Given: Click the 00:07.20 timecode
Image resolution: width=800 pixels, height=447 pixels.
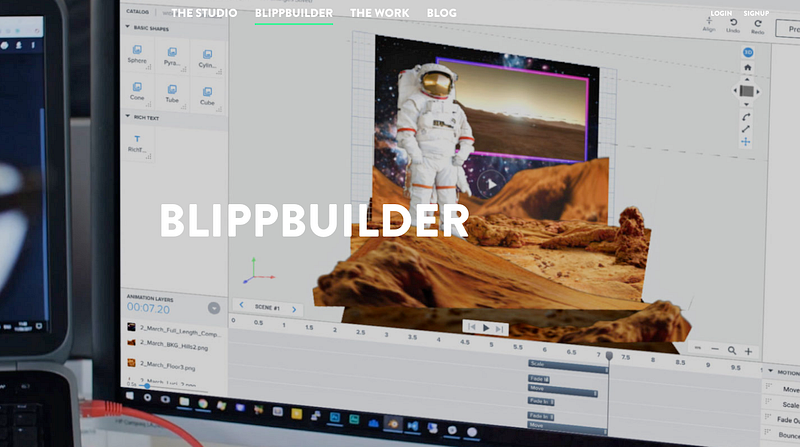Looking at the screenshot, I should tap(148, 308).
